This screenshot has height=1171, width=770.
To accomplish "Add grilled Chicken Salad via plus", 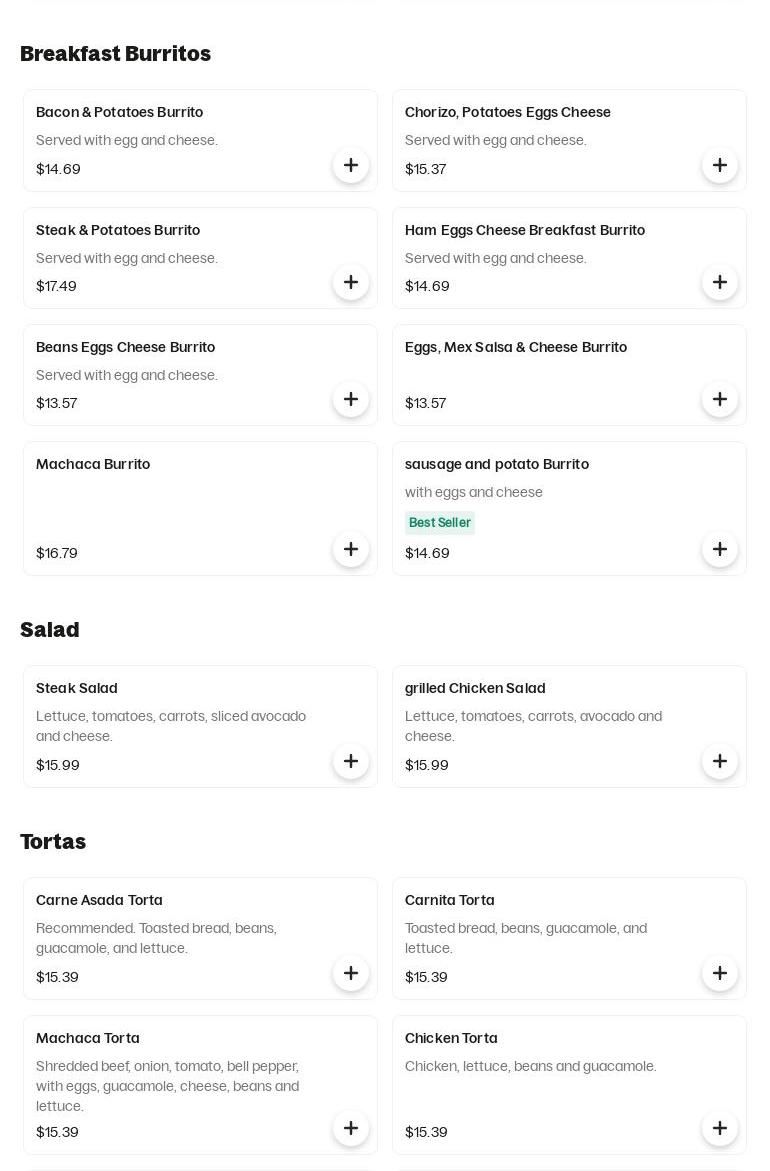I will point(720,761).
